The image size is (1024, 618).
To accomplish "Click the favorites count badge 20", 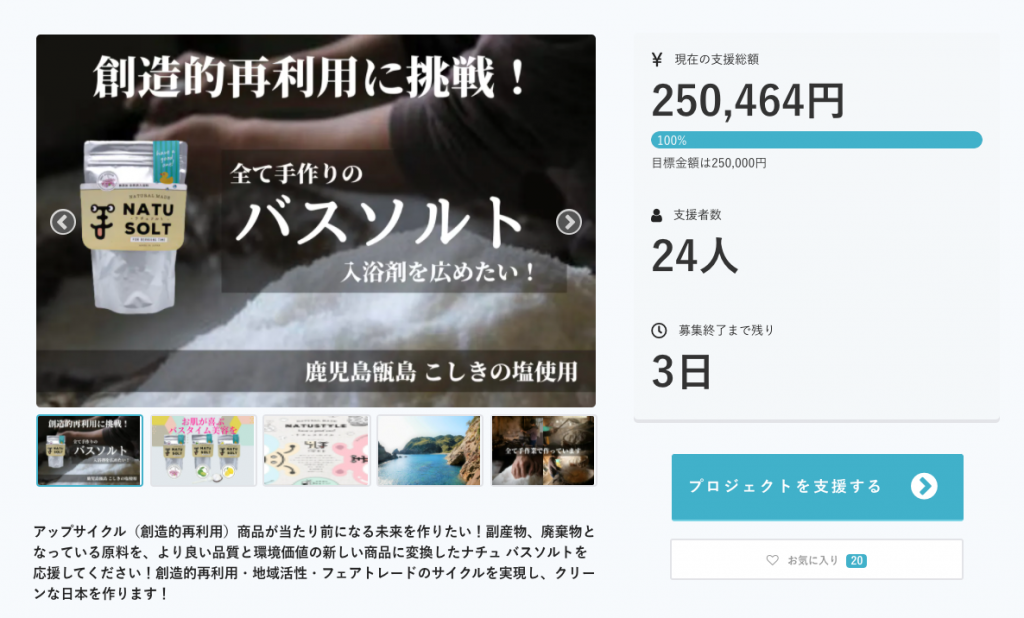I will point(856,561).
